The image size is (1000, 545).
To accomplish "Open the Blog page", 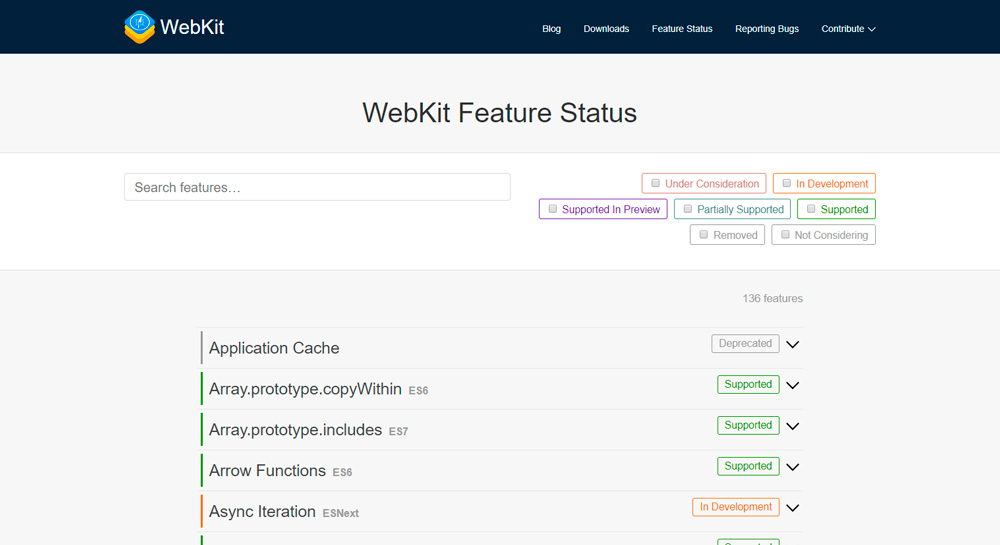I will click(x=551, y=29).
